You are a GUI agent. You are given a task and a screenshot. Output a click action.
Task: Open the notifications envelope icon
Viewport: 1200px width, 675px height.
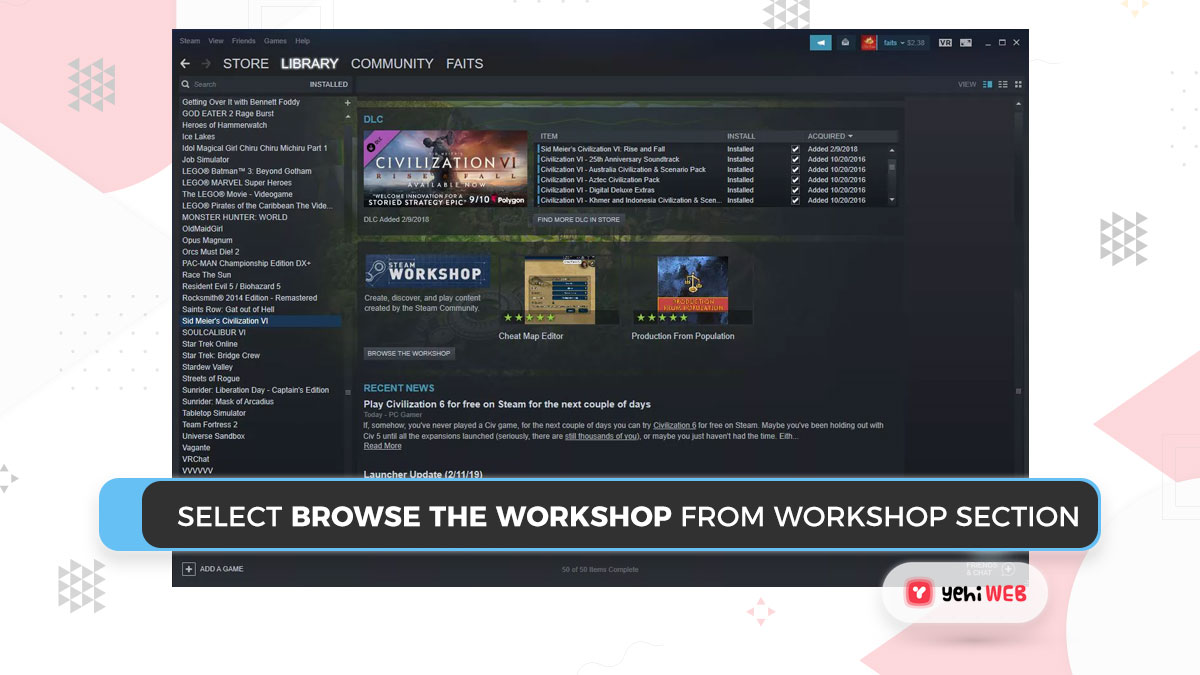845,42
